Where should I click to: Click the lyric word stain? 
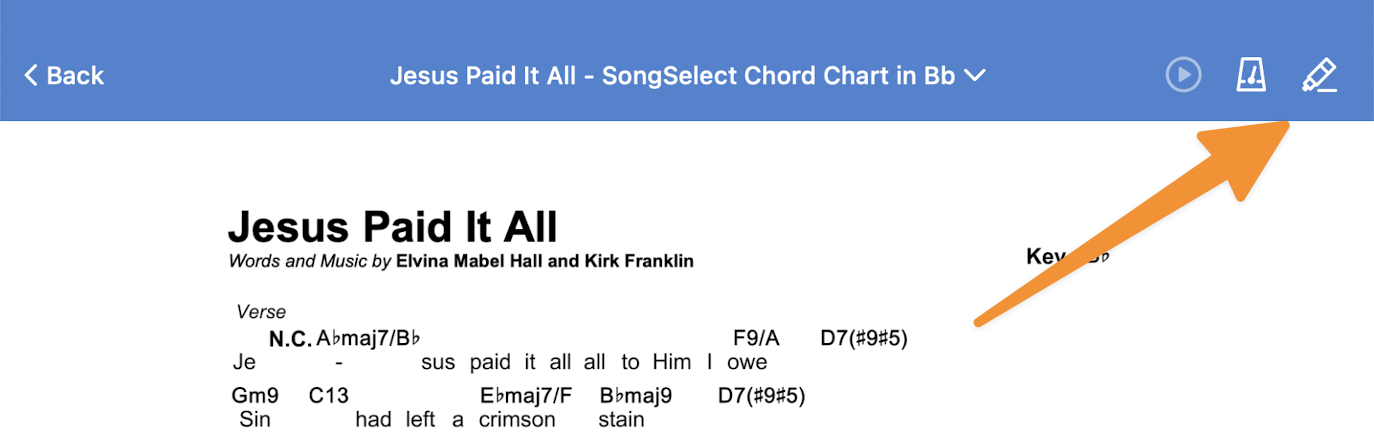pos(621,420)
